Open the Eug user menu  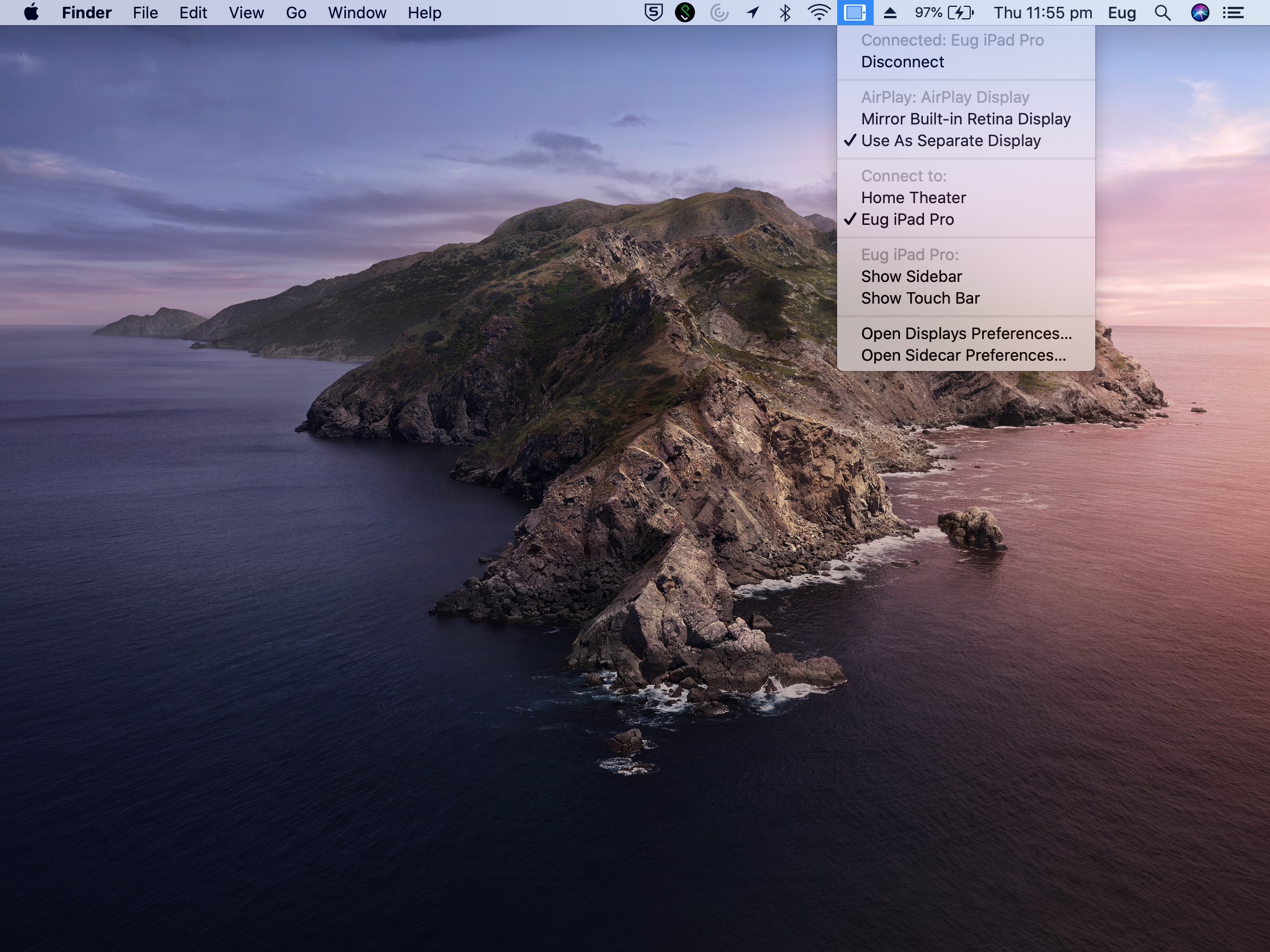click(1122, 13)
